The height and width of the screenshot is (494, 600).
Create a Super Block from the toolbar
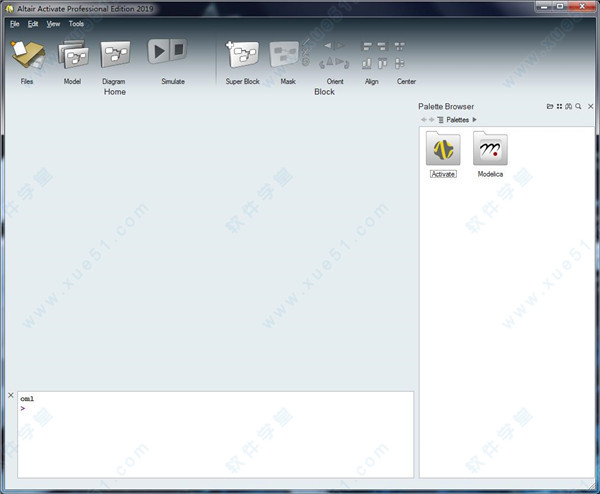tap(242, 56)
